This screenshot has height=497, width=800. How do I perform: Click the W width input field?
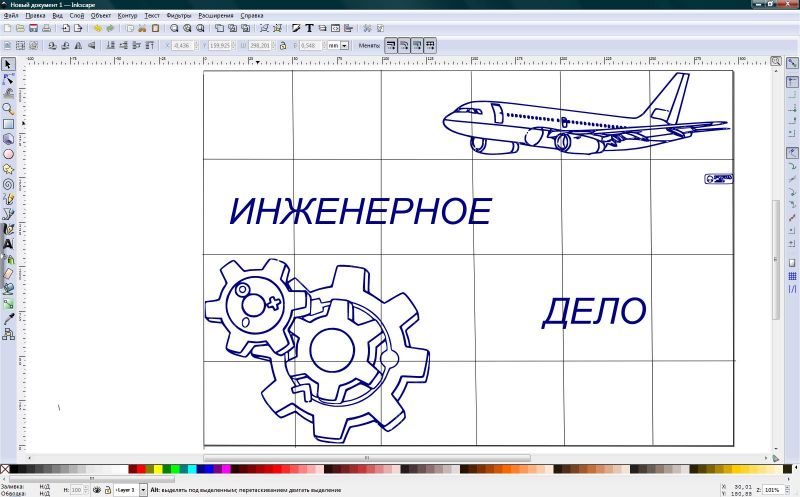click(x=261, y=45)
